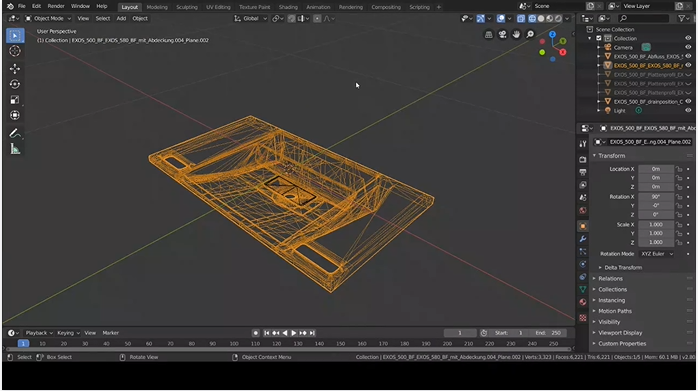The width and height of the screenshot is (698, 391).
Task: Open the Tool properties tab
Action: click(583, 143)
